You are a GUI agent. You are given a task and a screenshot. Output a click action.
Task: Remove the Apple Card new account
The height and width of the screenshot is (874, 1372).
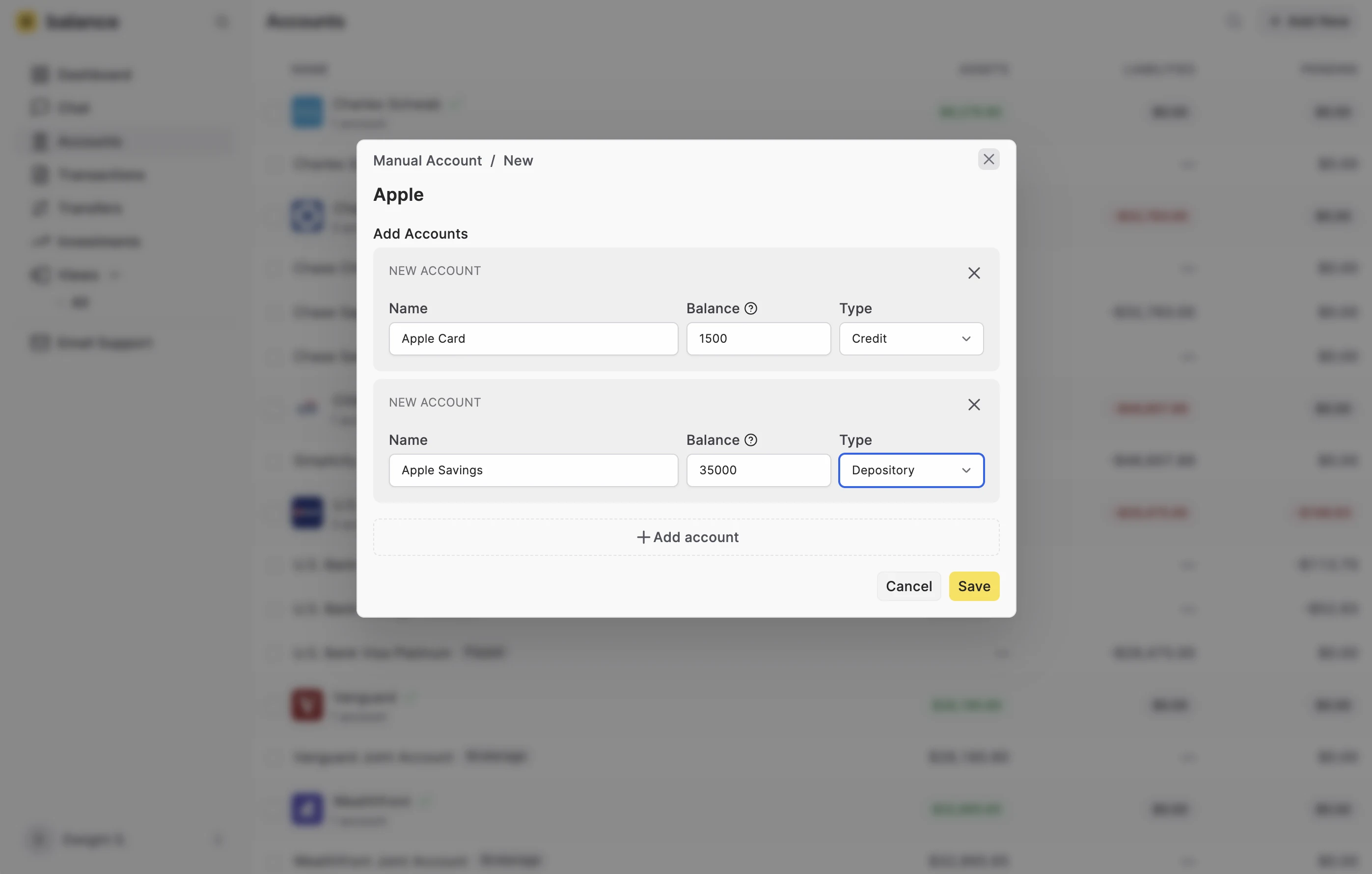coord(974,273)
